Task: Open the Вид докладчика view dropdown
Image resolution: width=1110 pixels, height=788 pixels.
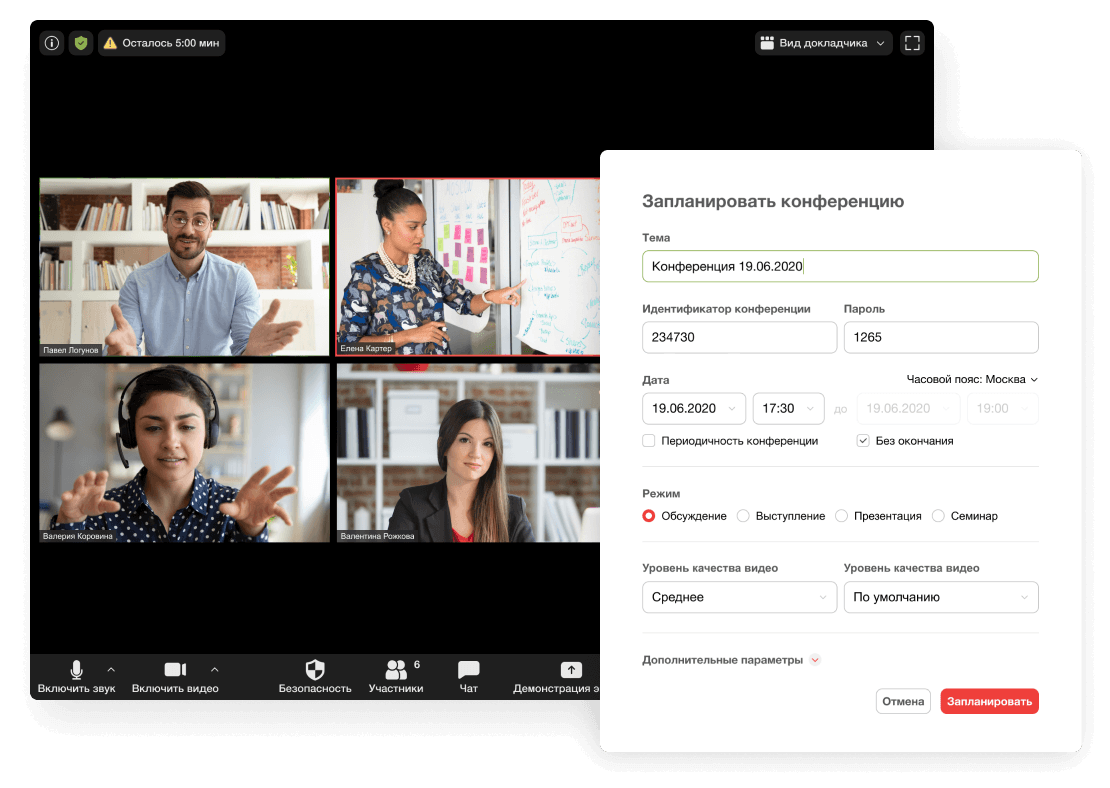Action: [823, 43]
